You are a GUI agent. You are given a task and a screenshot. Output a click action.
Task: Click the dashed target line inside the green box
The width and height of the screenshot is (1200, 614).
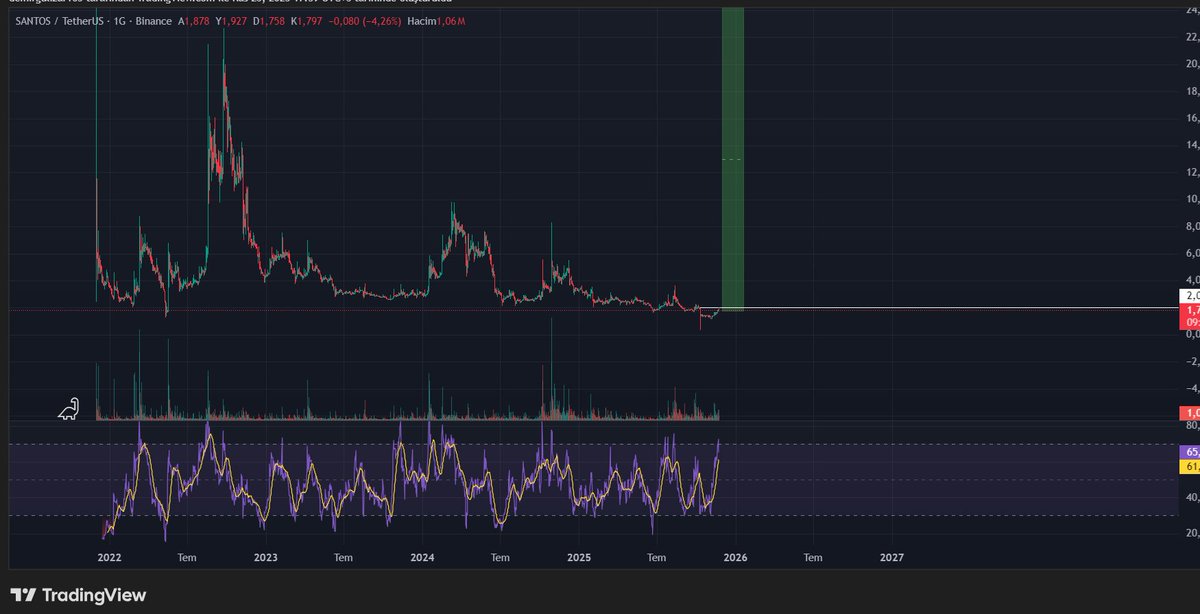tap(733, 158)
